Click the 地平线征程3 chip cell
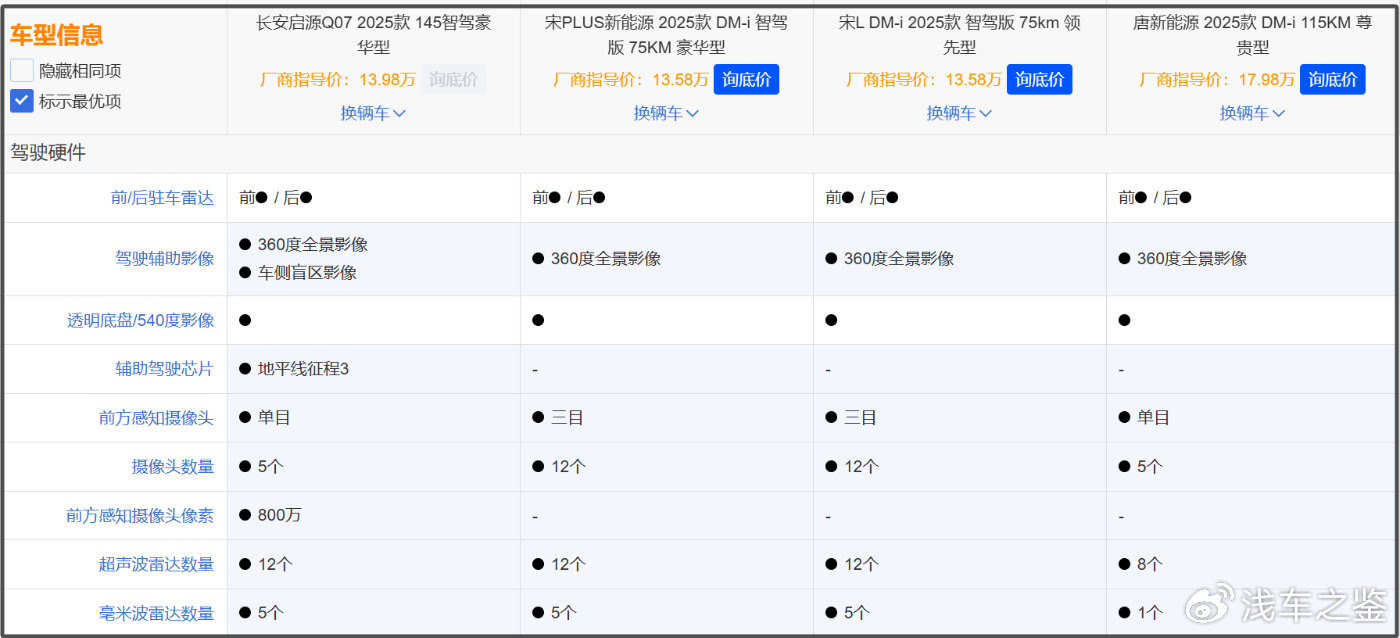 point(303,369)
